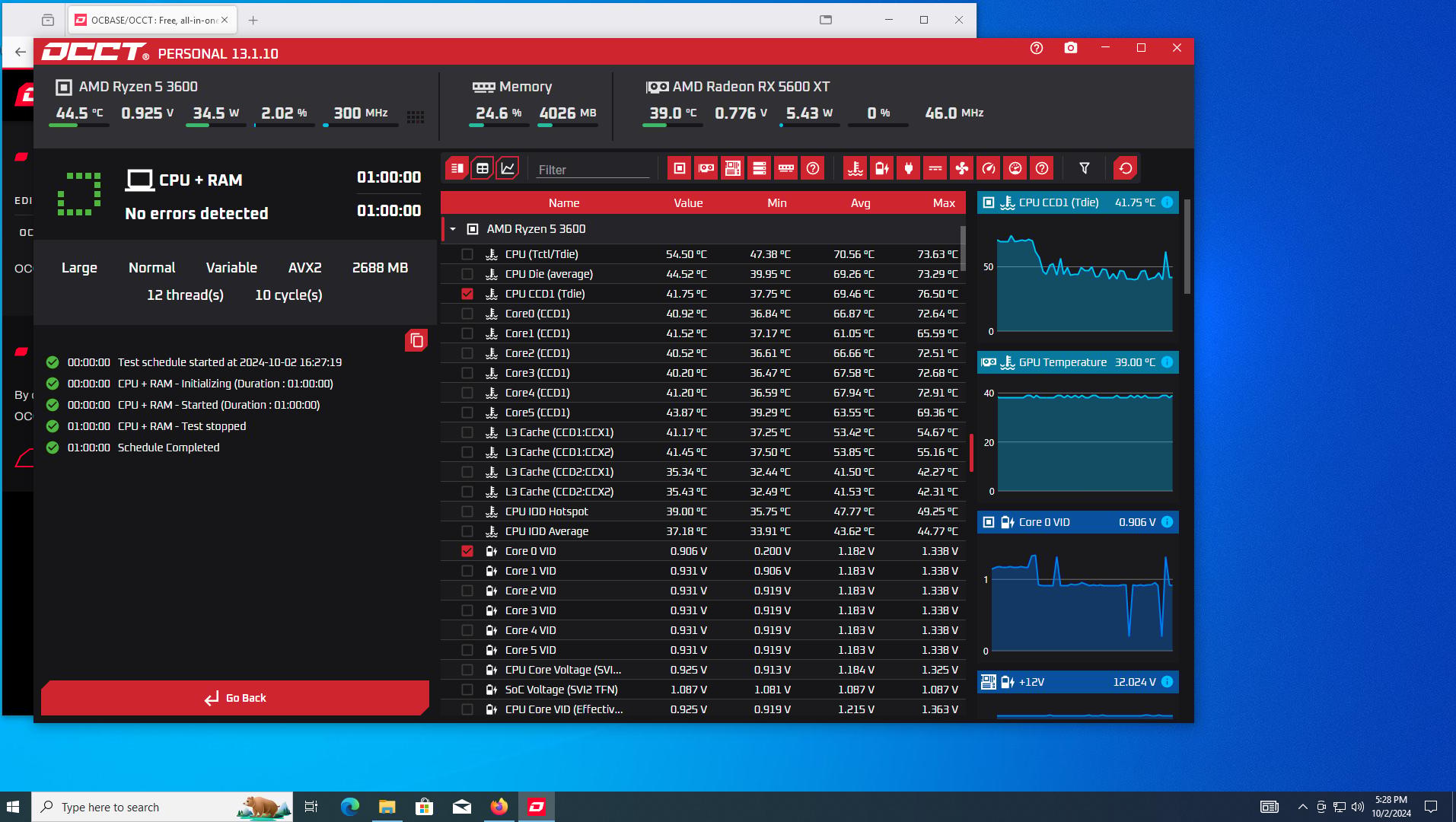Show only temperature sensors
Screen dimensions: 1456x822
(855, 168)
